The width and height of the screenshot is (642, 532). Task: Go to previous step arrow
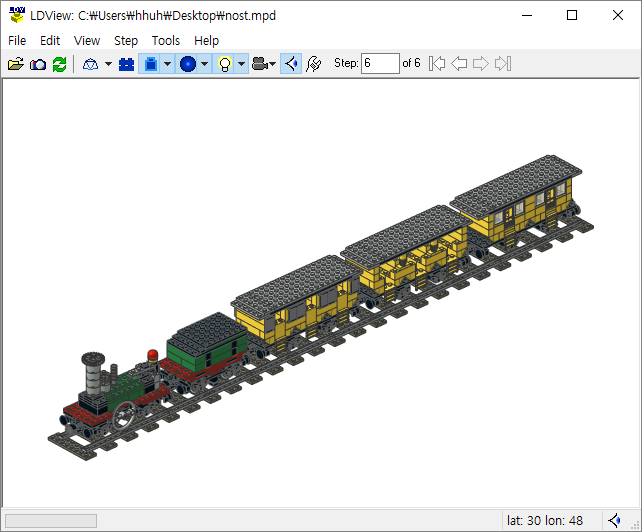(459, 63)
